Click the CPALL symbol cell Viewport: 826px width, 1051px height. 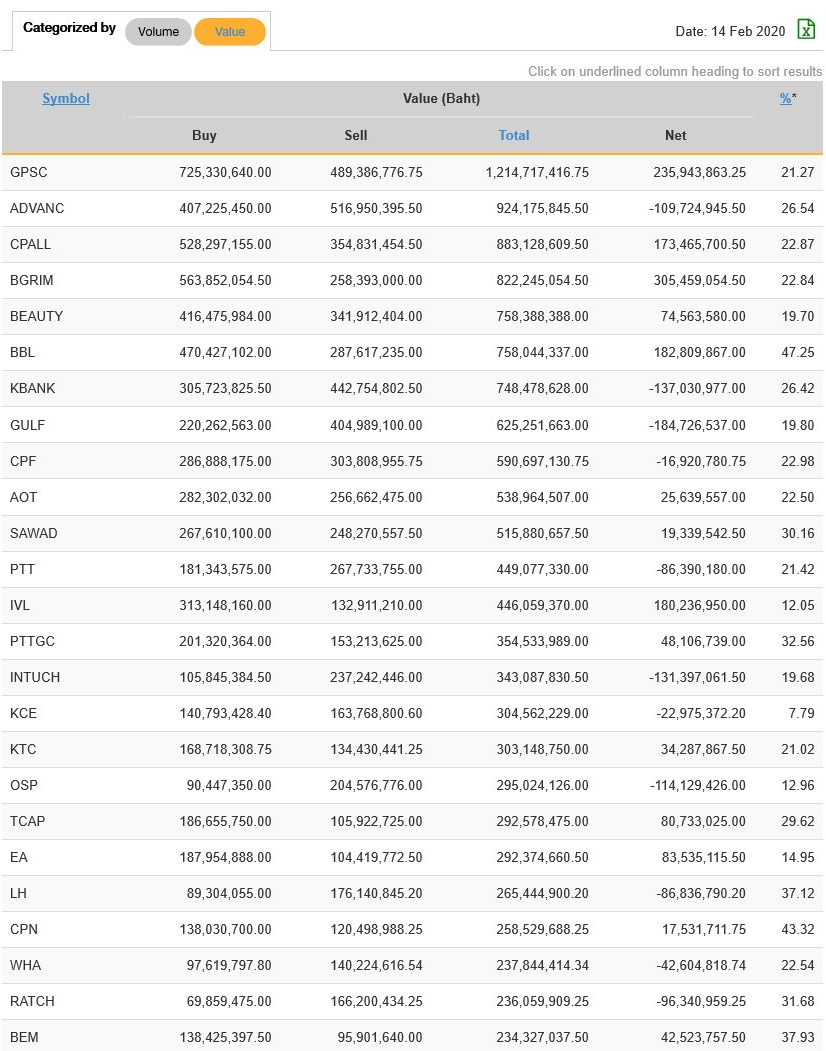[31, 244]
